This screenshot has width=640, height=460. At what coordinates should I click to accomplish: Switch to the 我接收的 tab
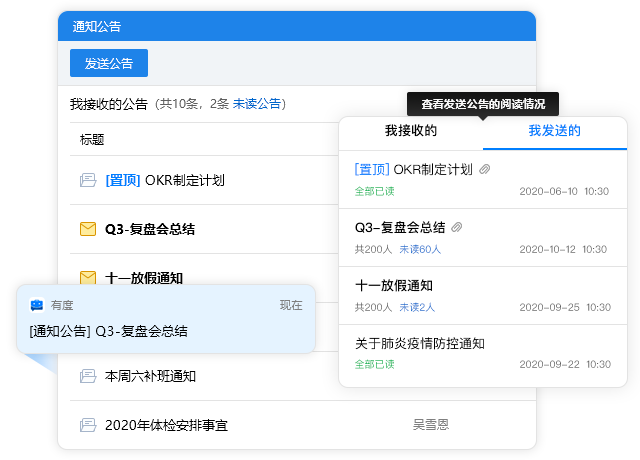coord(410,131)
